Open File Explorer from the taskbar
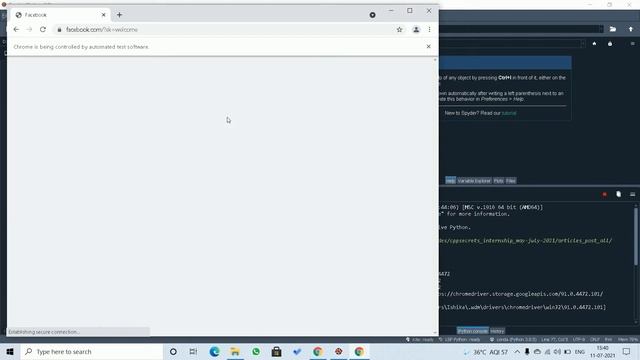The height and width of the screenshot is (360, 640). (235, 351)
